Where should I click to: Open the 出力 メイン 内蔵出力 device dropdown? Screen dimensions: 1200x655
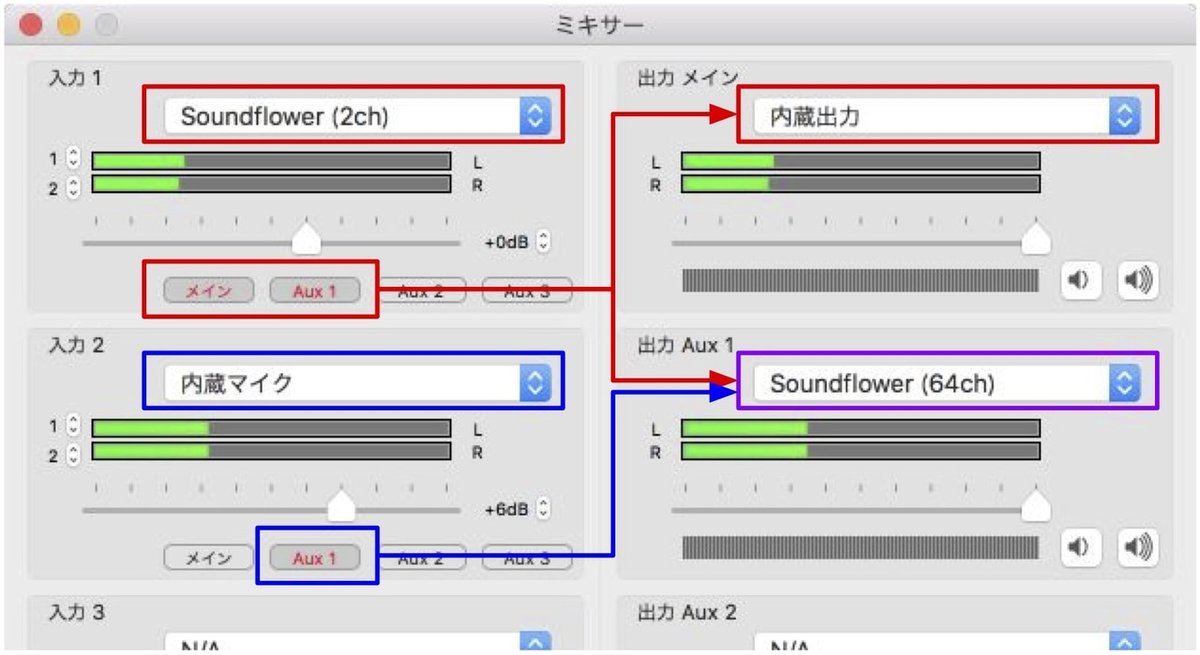pyautogui.click(x=948, y=116)
